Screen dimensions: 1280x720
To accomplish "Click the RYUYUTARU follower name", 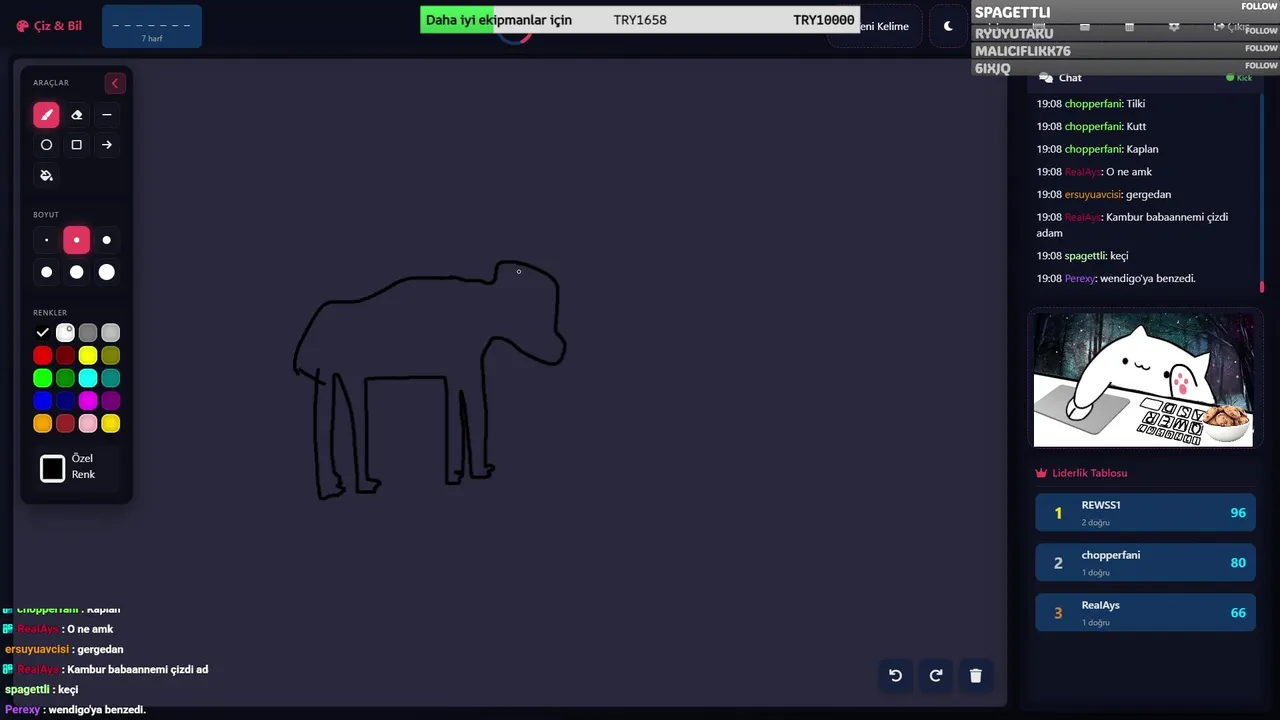I will tap(1014, 34).
